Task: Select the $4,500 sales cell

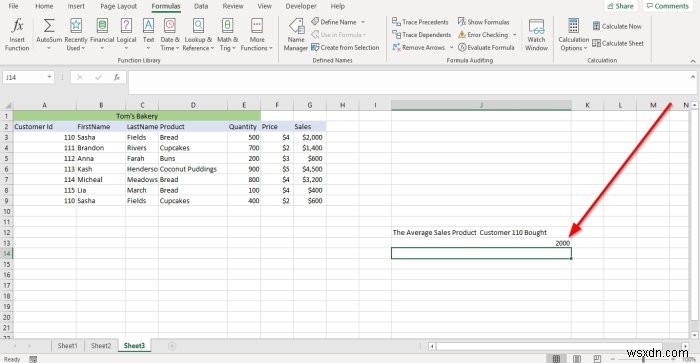Action: [310, 169]
